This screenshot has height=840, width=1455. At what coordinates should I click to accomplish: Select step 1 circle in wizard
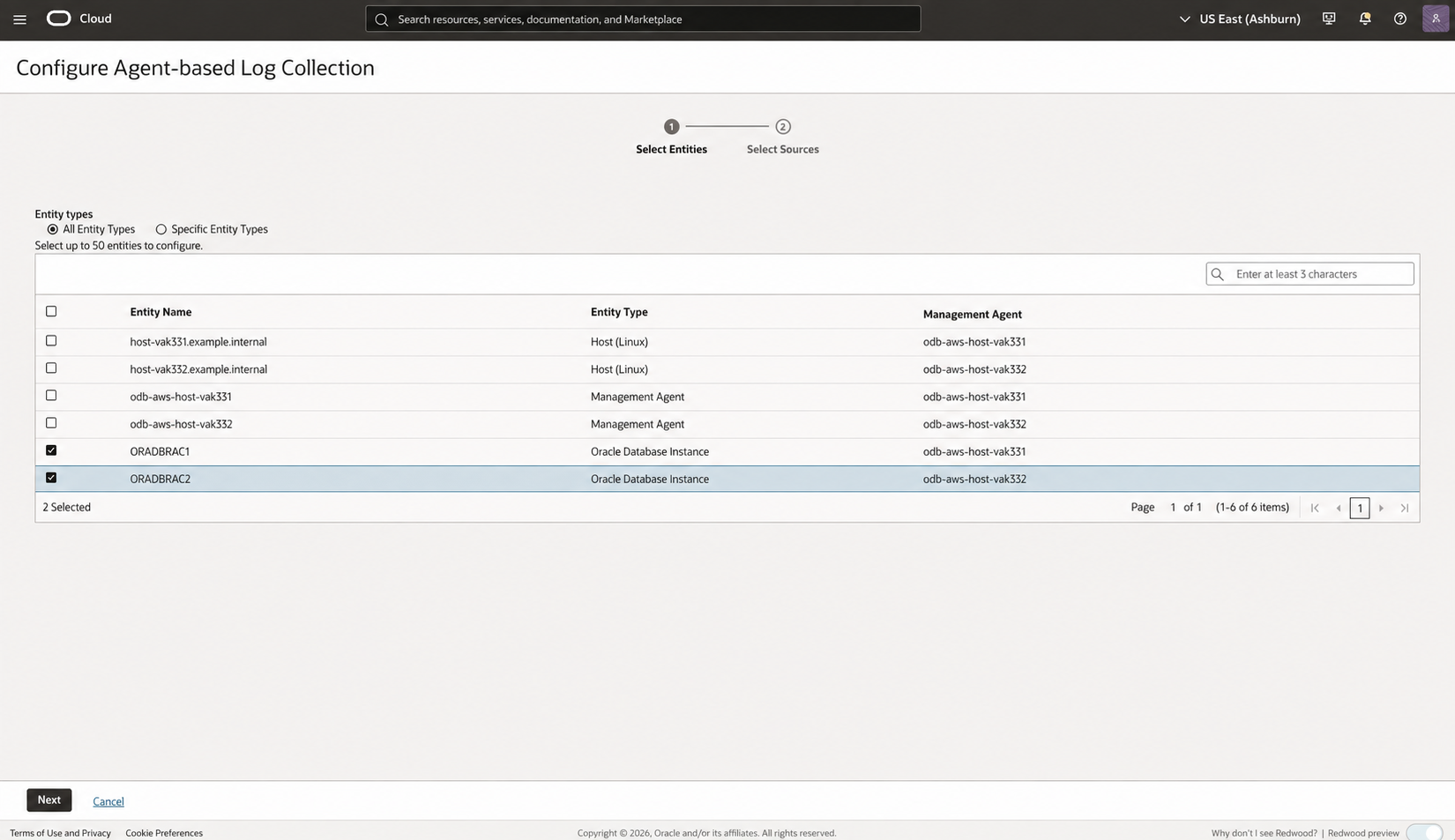coord(671,126)
